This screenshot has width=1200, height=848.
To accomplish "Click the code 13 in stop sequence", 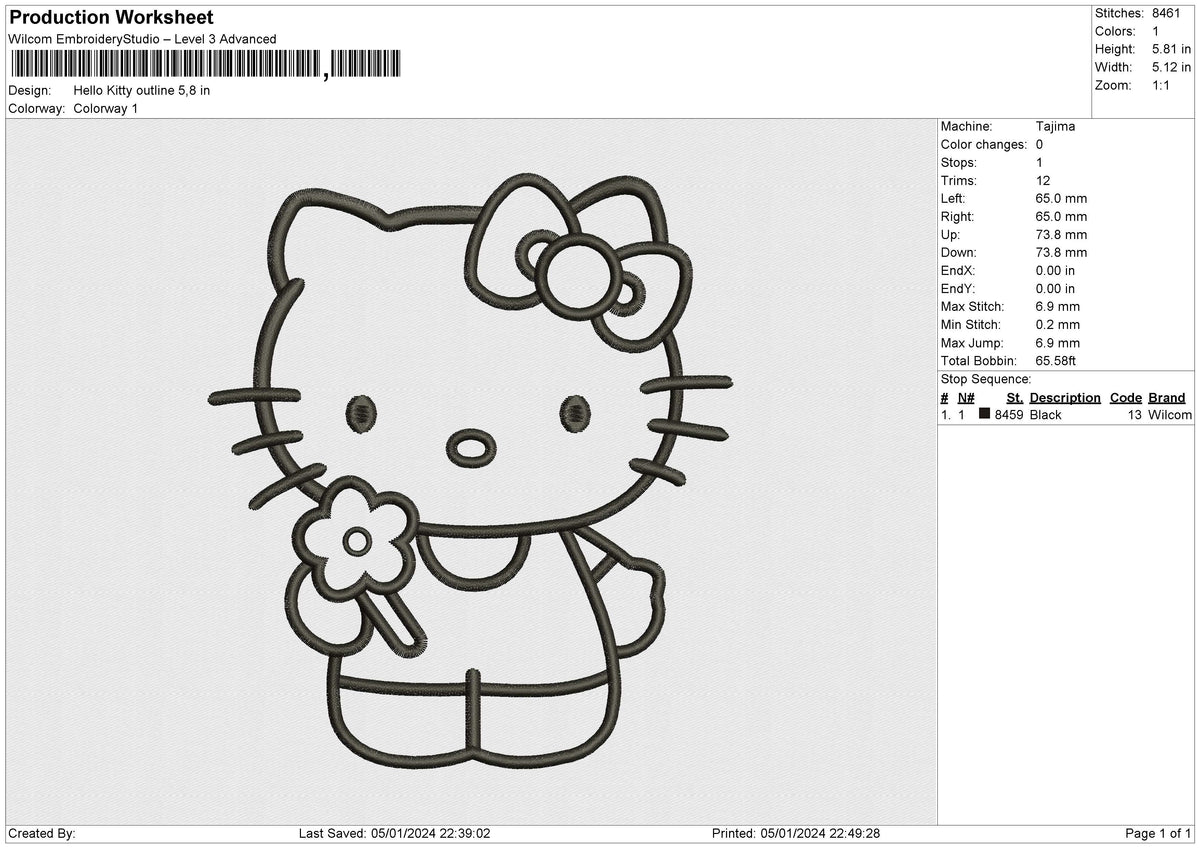I will tap(1135, 414).
